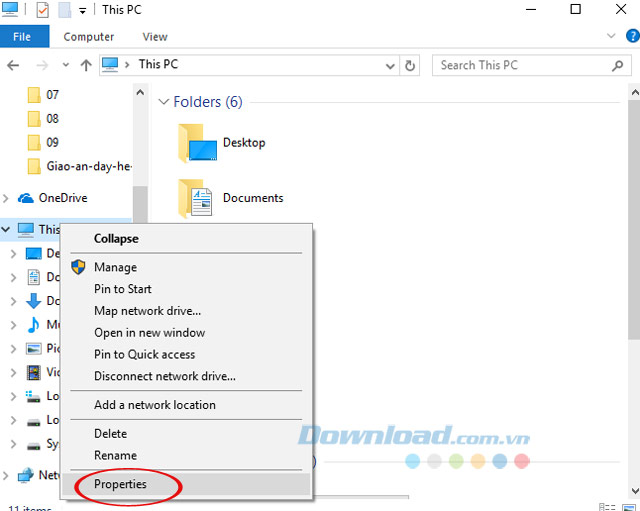Expand the Desktop node under This PC

tap(13, 254)
